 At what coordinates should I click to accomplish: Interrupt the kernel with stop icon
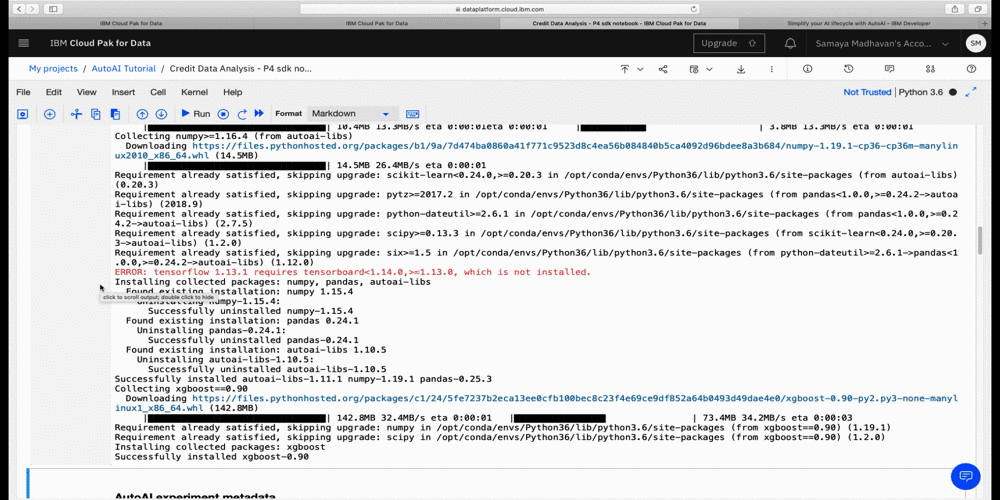(223, 114)
